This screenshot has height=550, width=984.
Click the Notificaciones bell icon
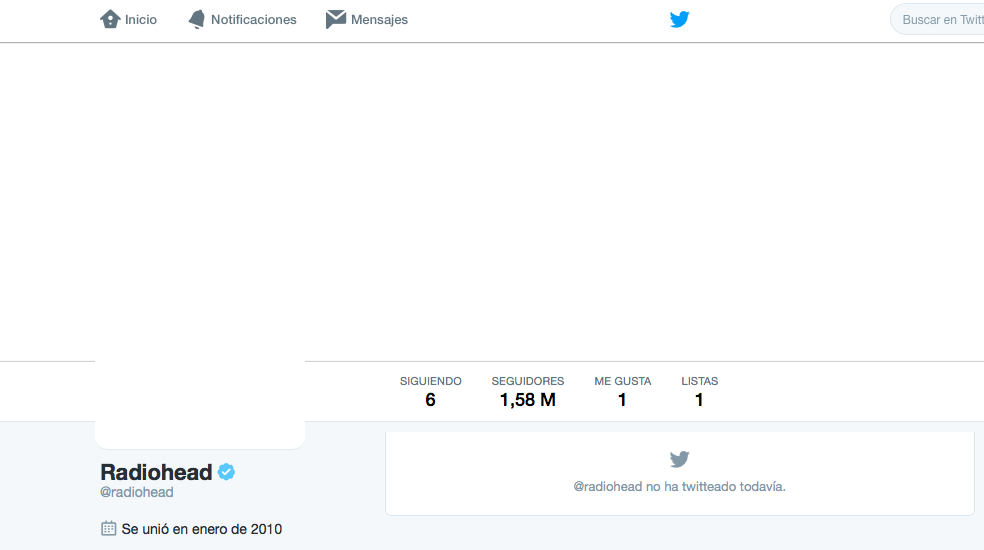[197, 19]
